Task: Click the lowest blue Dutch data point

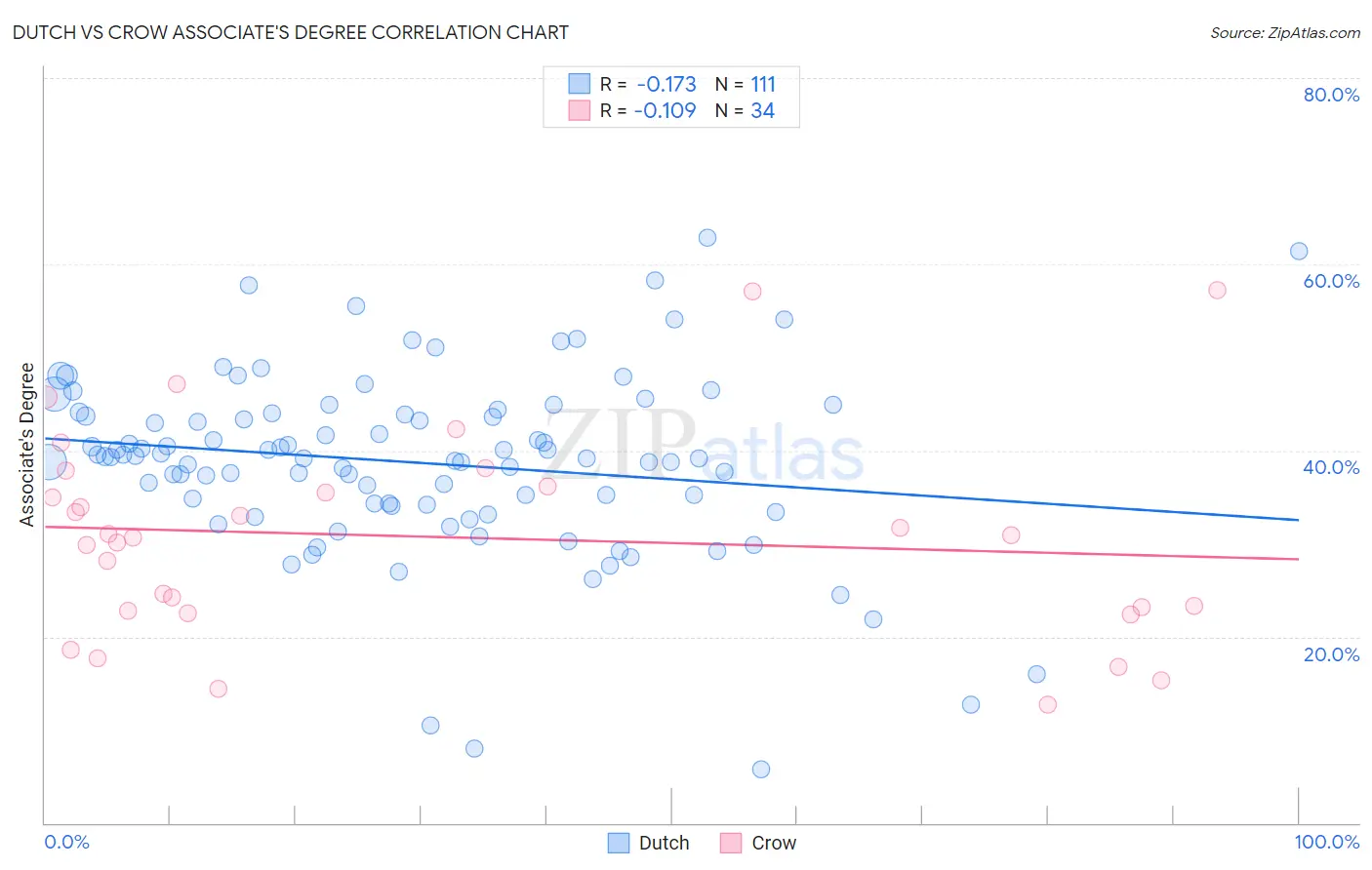Action: pyautogui.click(x=761, y=770)
